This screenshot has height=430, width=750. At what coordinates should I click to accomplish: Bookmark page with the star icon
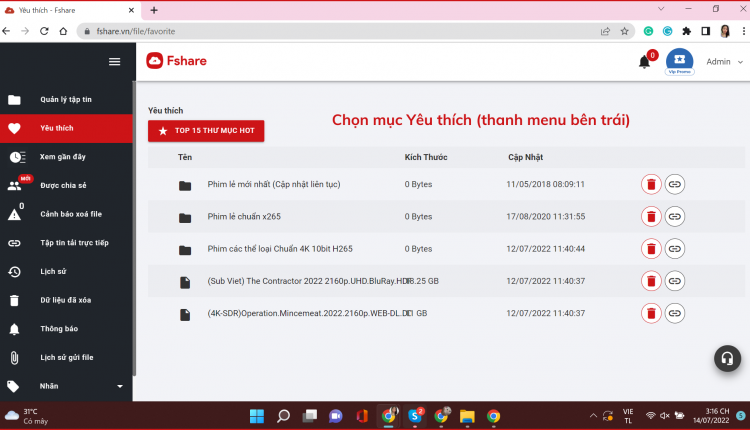624,31
